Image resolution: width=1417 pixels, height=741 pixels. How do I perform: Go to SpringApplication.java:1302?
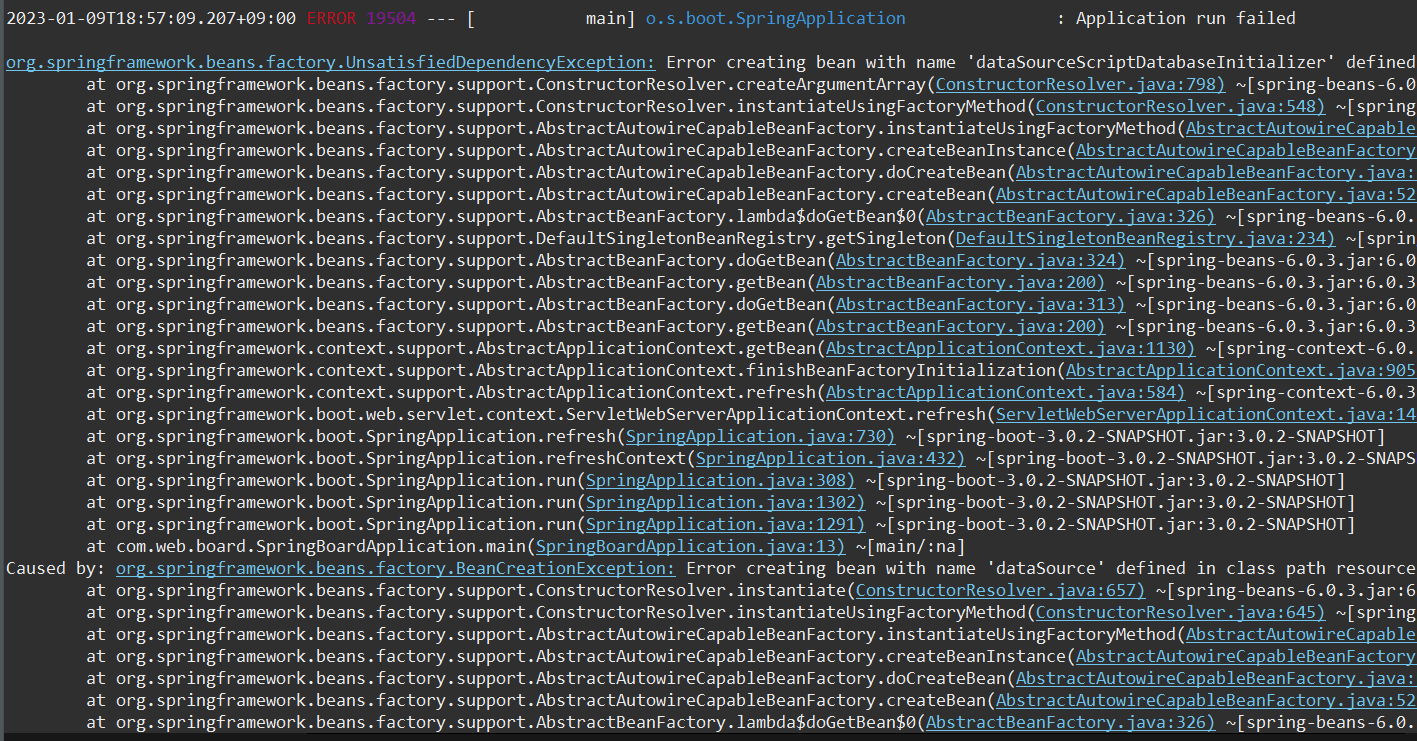(x=725, y=502)
